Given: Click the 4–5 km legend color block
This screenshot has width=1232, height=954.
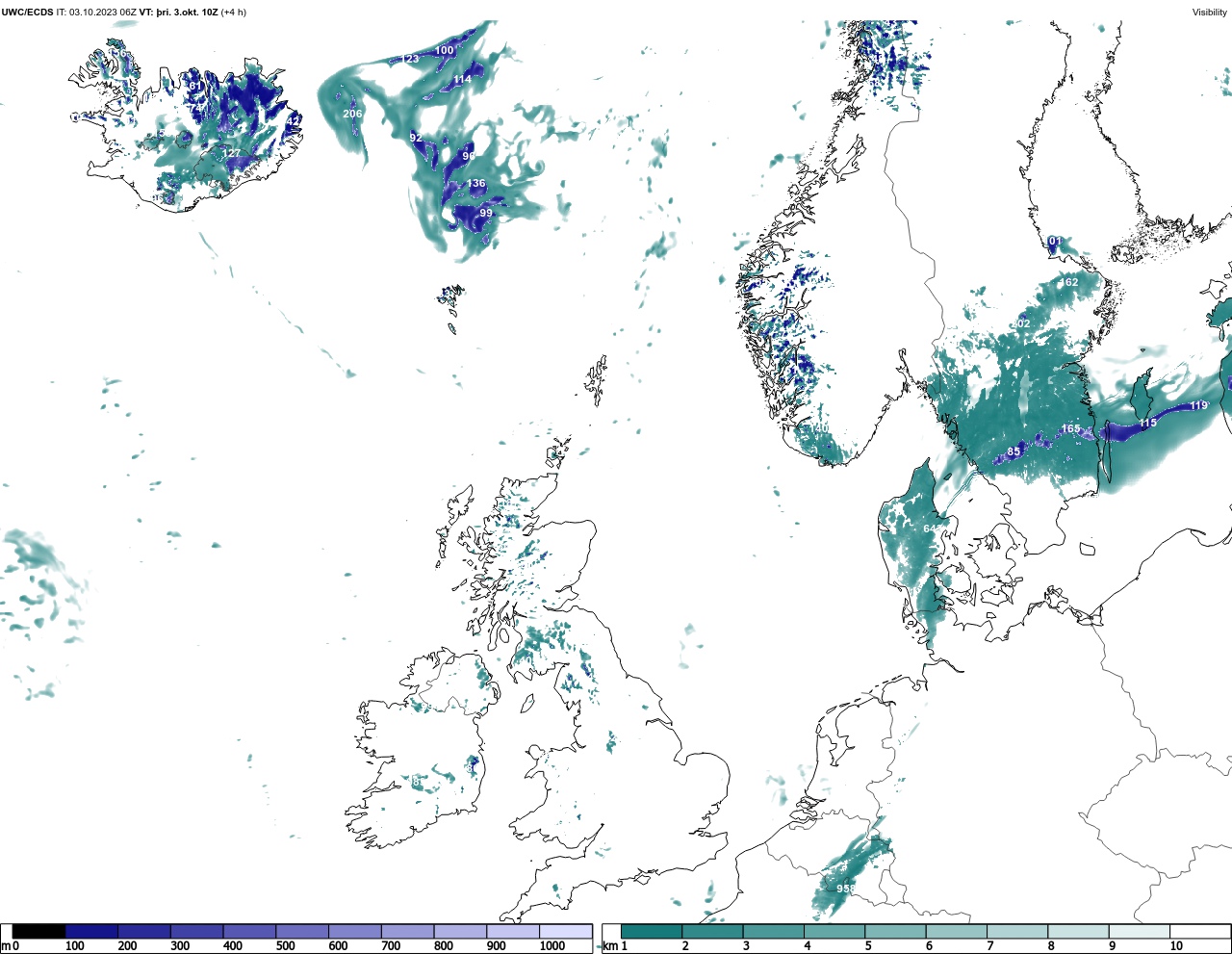Looking at the screenshot, I should [834, 932].
